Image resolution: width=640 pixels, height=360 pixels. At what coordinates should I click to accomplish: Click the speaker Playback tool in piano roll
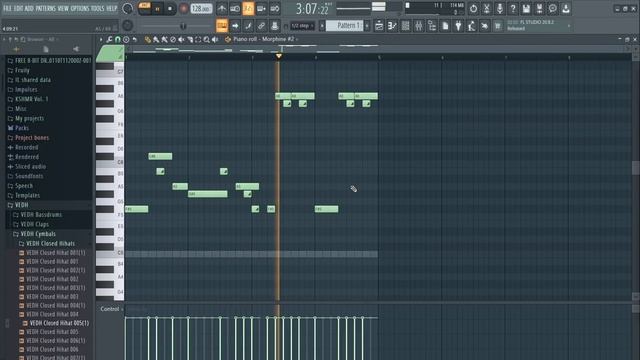pos(215,40)
